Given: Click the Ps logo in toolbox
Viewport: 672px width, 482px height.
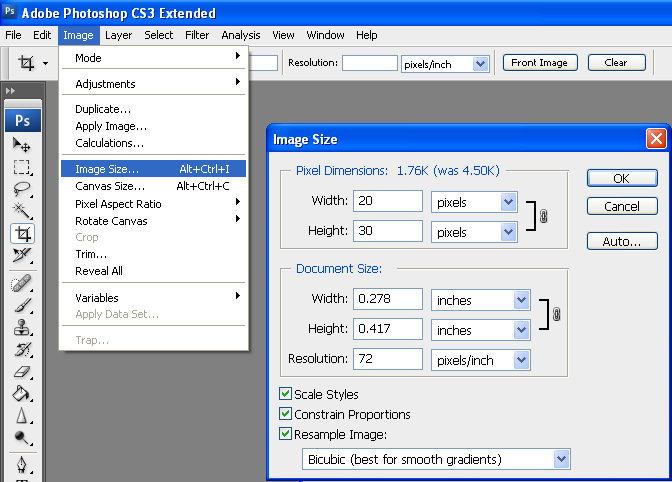Looking at the screenshot, I should [x=23, y=120].
